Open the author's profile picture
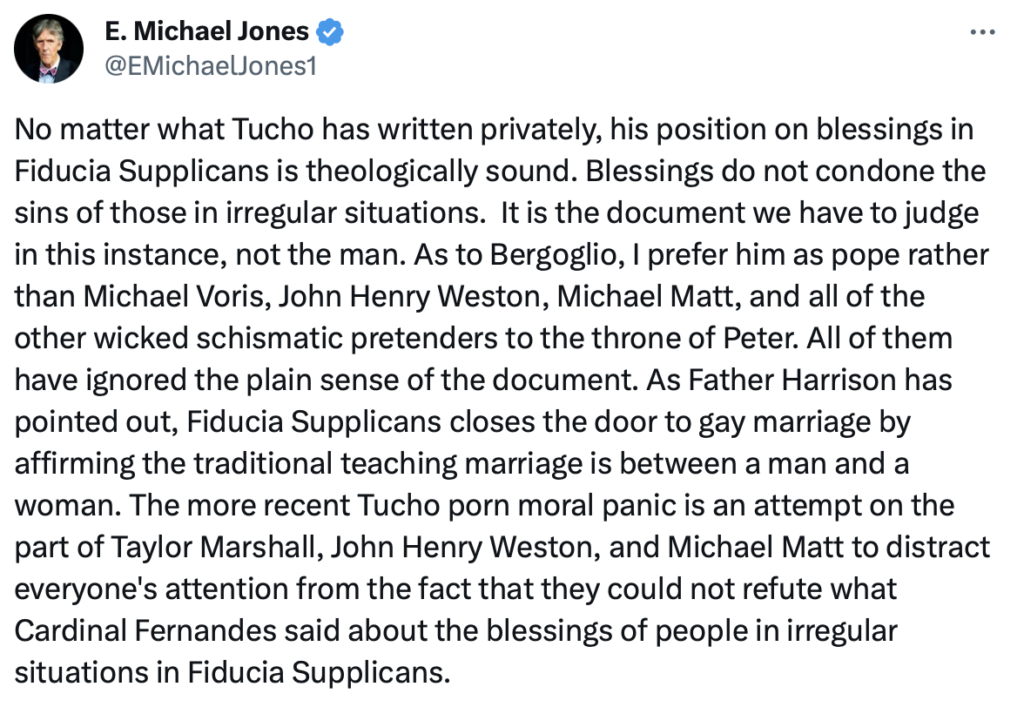The height and width of the screenshot is (707, 1024). point(49,48)
